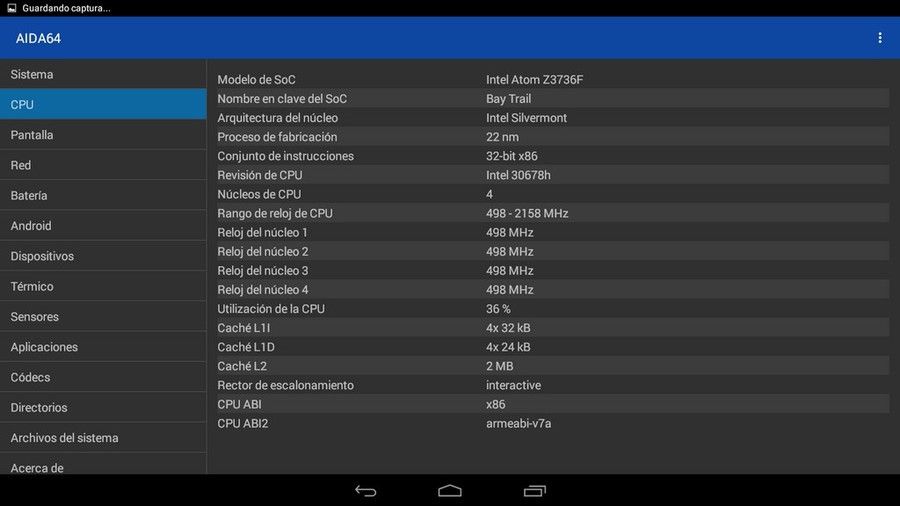900x506 pixels.
Task: Open the Térmico section
Action: point(103,286)
